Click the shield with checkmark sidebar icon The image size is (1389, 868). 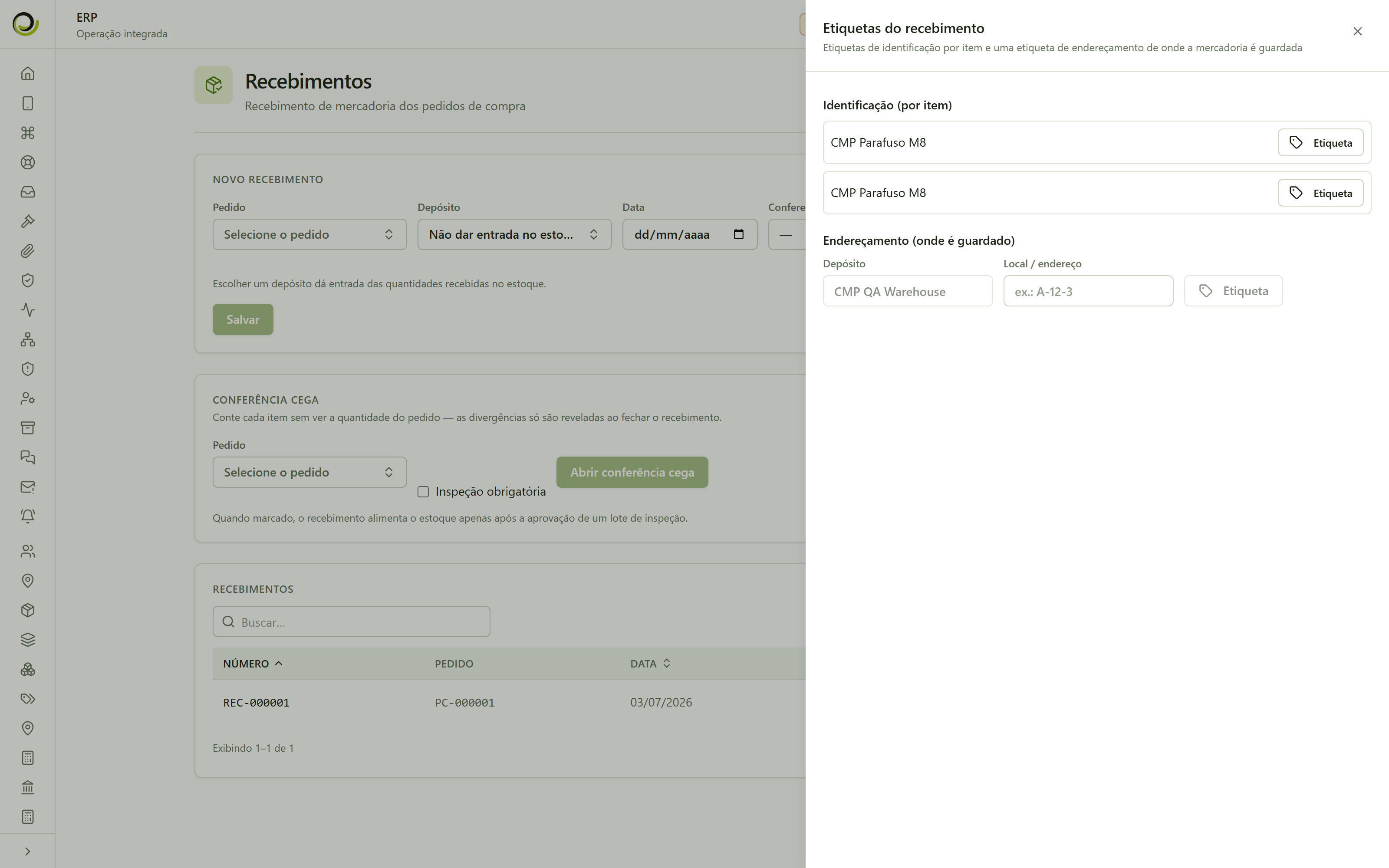pyautogui.click(x=27, y=280)
